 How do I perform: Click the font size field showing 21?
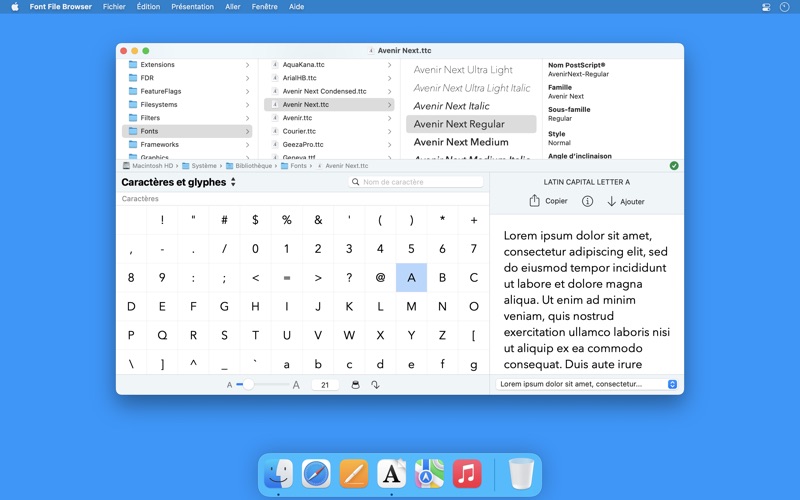coord(325,385)
